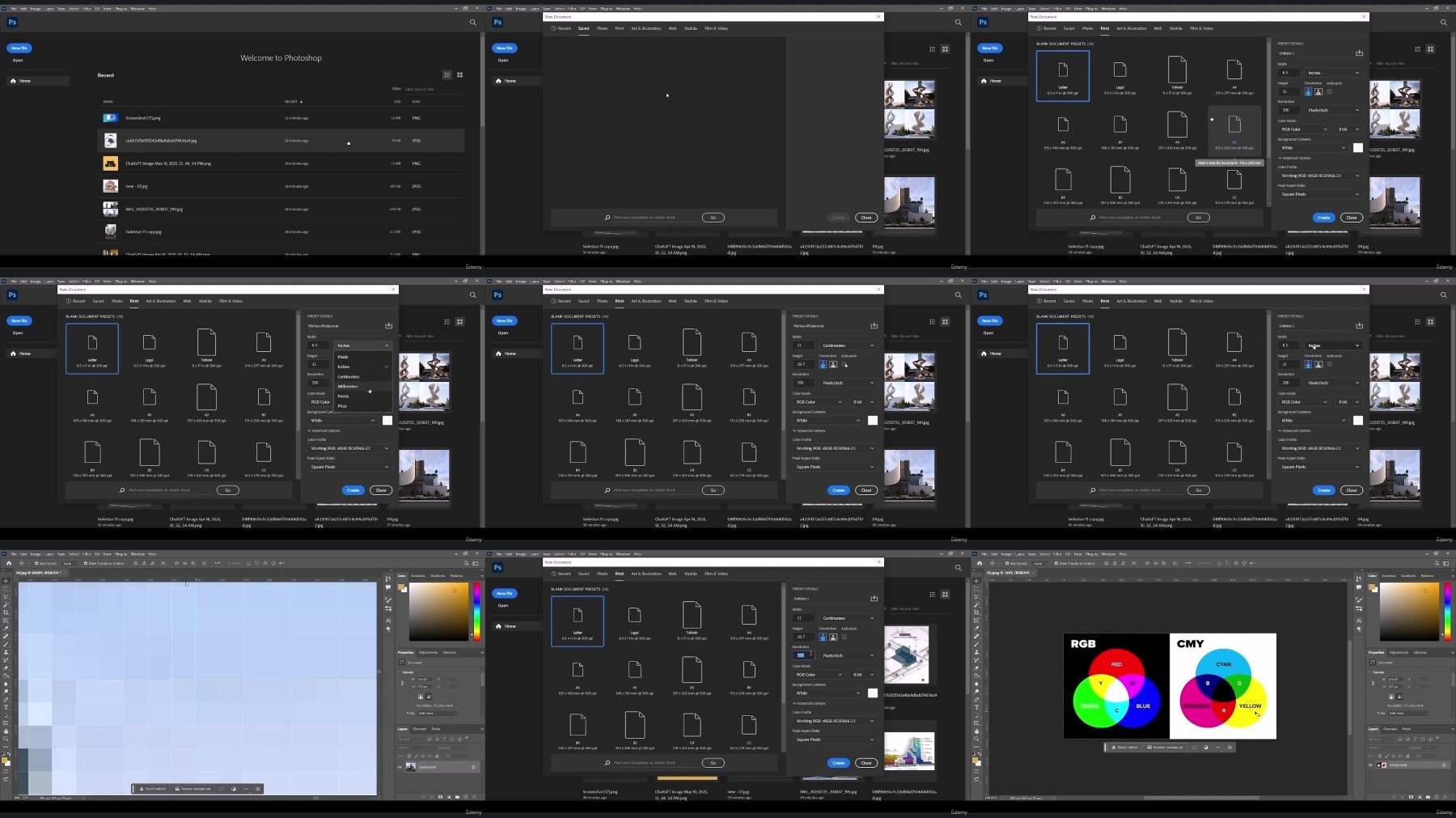This screenshot has height=818, width=1456.
Task: Open the White background contents dropdown beside the units list
Action: pyautogui.click(x=343, y=420)
